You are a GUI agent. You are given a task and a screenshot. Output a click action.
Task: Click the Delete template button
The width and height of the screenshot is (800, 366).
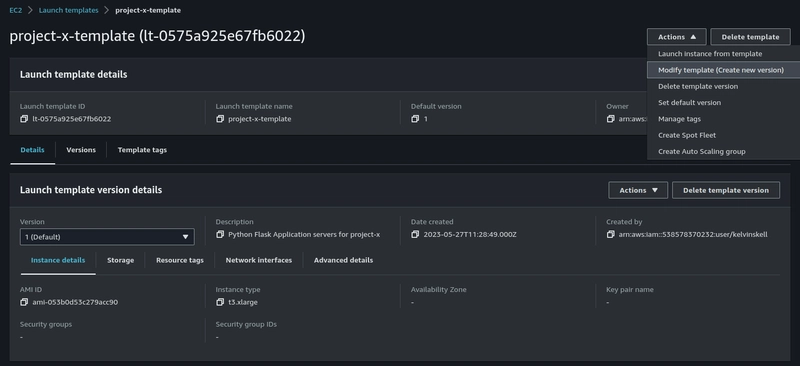[750, 37]
